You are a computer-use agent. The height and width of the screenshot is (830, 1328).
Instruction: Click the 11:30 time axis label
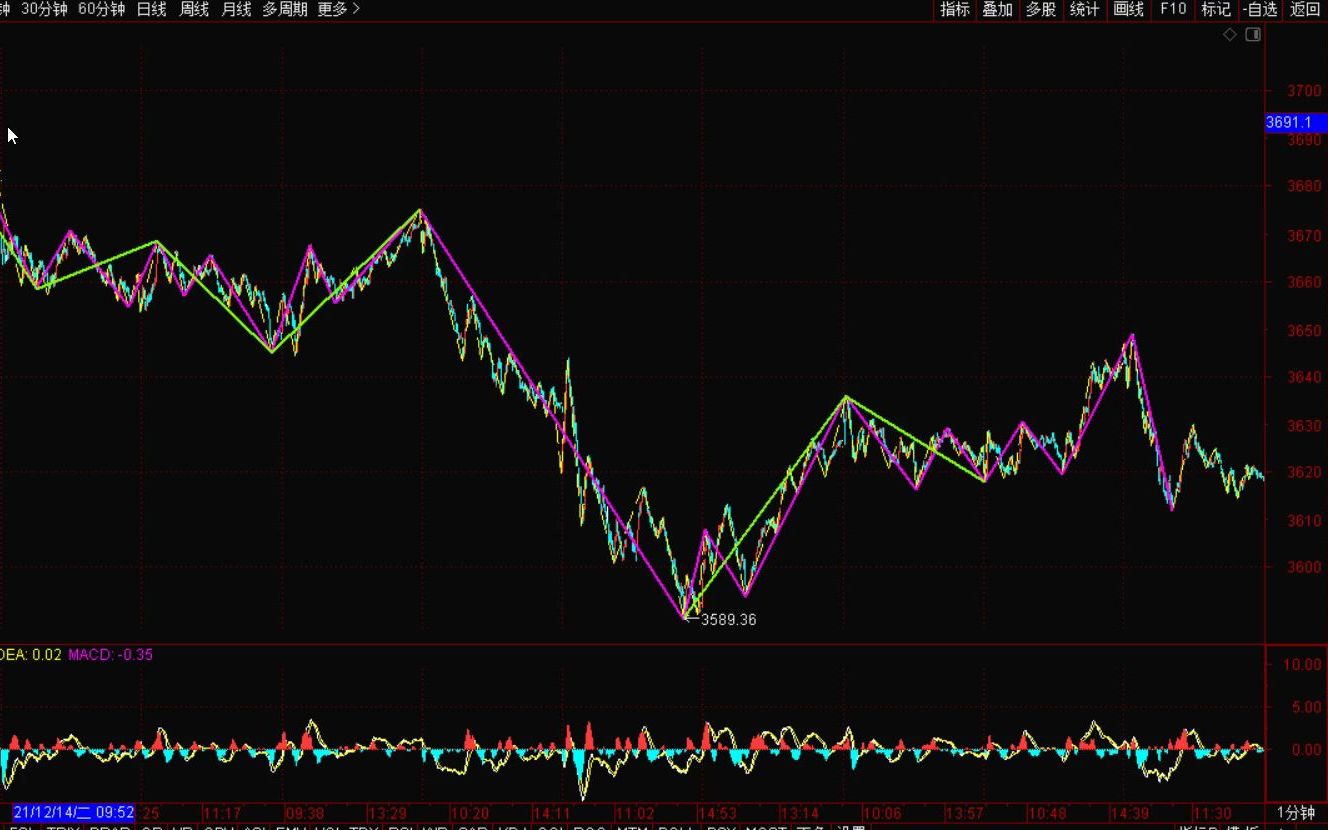point(1212,813)
